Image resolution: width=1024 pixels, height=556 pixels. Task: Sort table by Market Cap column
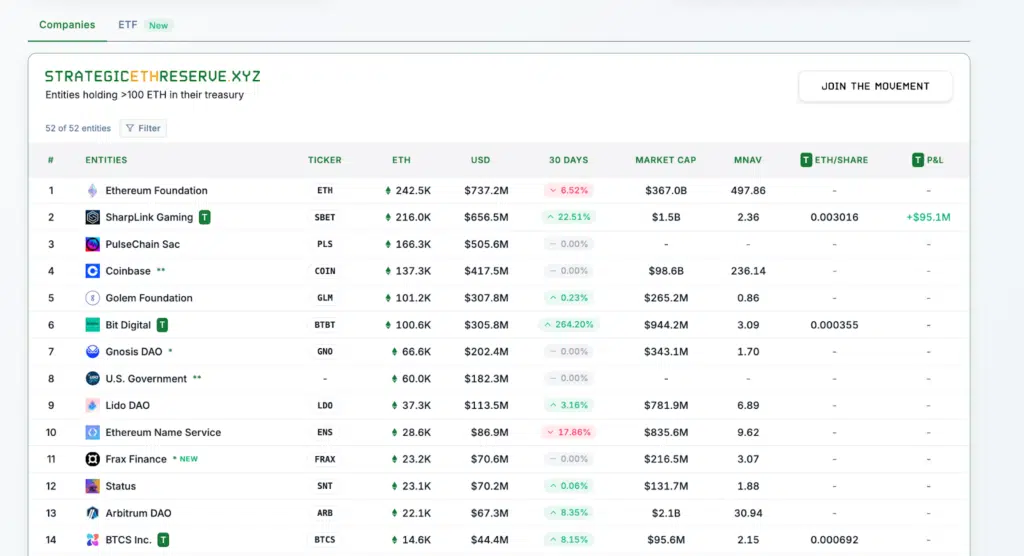[x=665, y=160]
